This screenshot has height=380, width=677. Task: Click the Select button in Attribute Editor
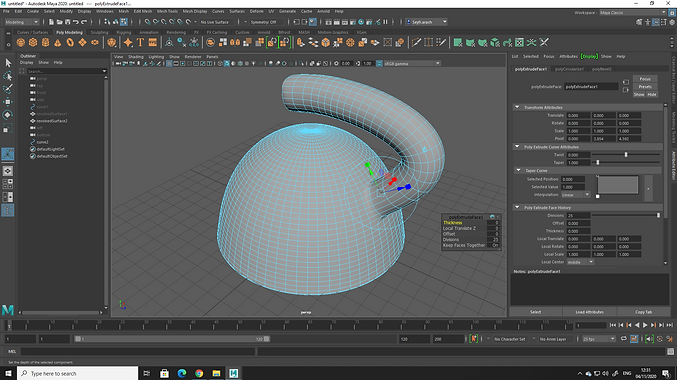point(535,312)
